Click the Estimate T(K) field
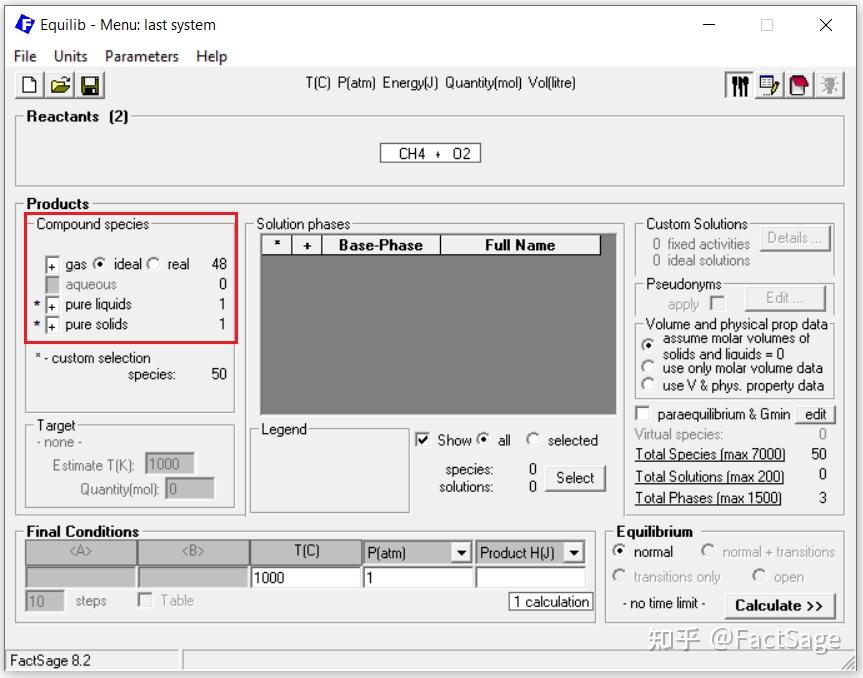 pos(170,463)
